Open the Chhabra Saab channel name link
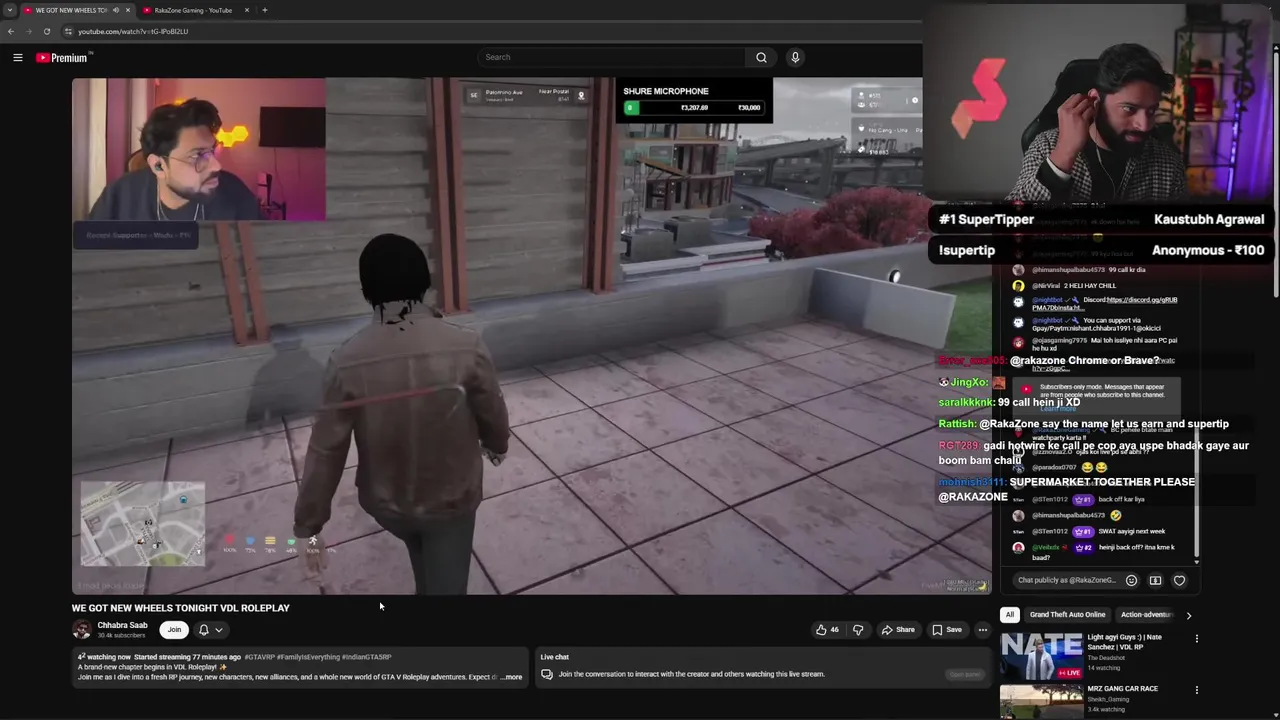 (x=122, y=625)
